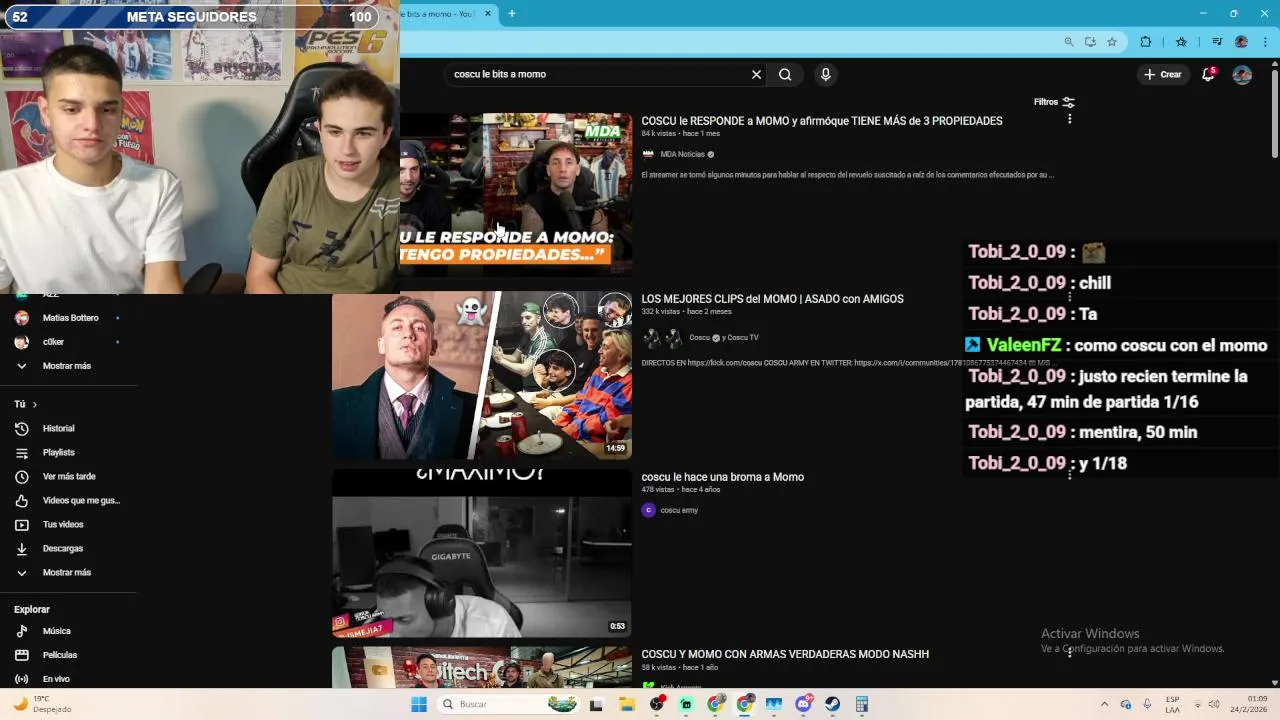Open Chrome extensions puzzle icon

click(x=1146, y=42)
